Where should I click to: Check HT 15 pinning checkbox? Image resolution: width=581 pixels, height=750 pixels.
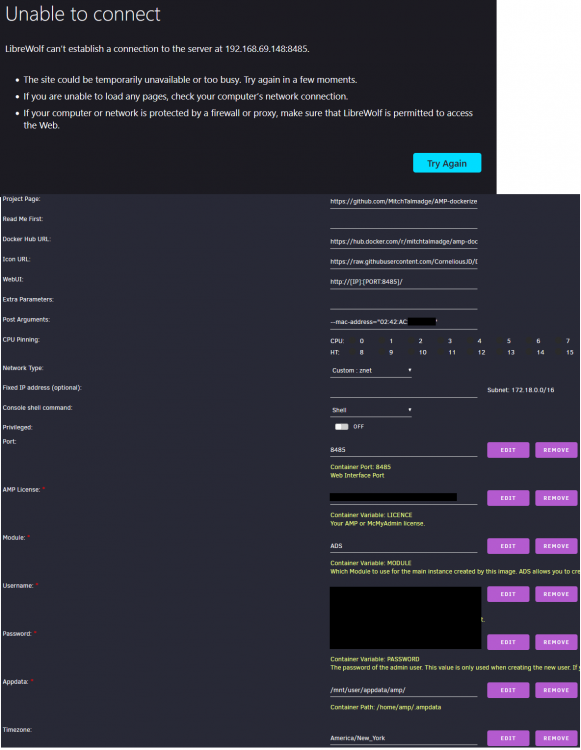click(x=559, y=353)
